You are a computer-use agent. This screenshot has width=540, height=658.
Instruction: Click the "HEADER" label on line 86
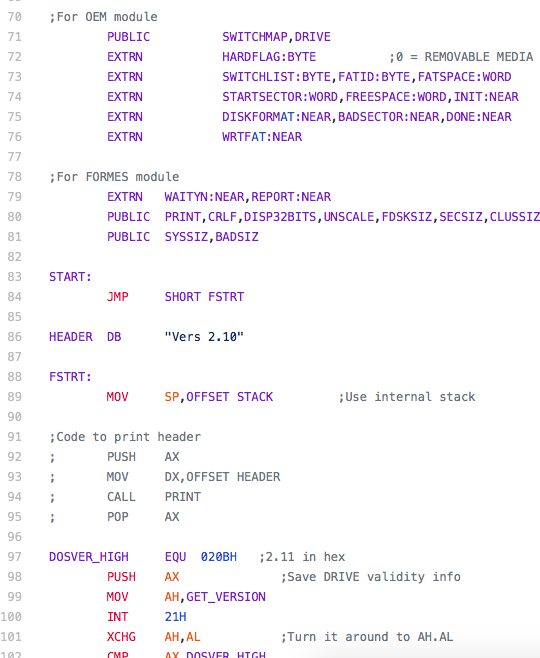point(70,337)
